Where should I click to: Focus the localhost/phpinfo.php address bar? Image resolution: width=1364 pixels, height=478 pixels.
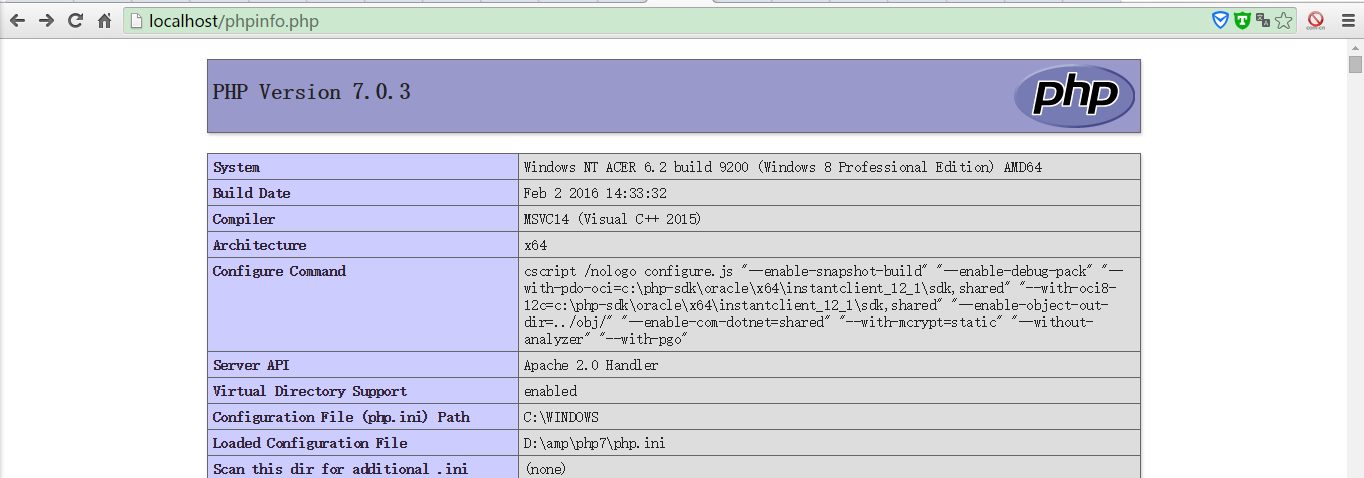660,21
